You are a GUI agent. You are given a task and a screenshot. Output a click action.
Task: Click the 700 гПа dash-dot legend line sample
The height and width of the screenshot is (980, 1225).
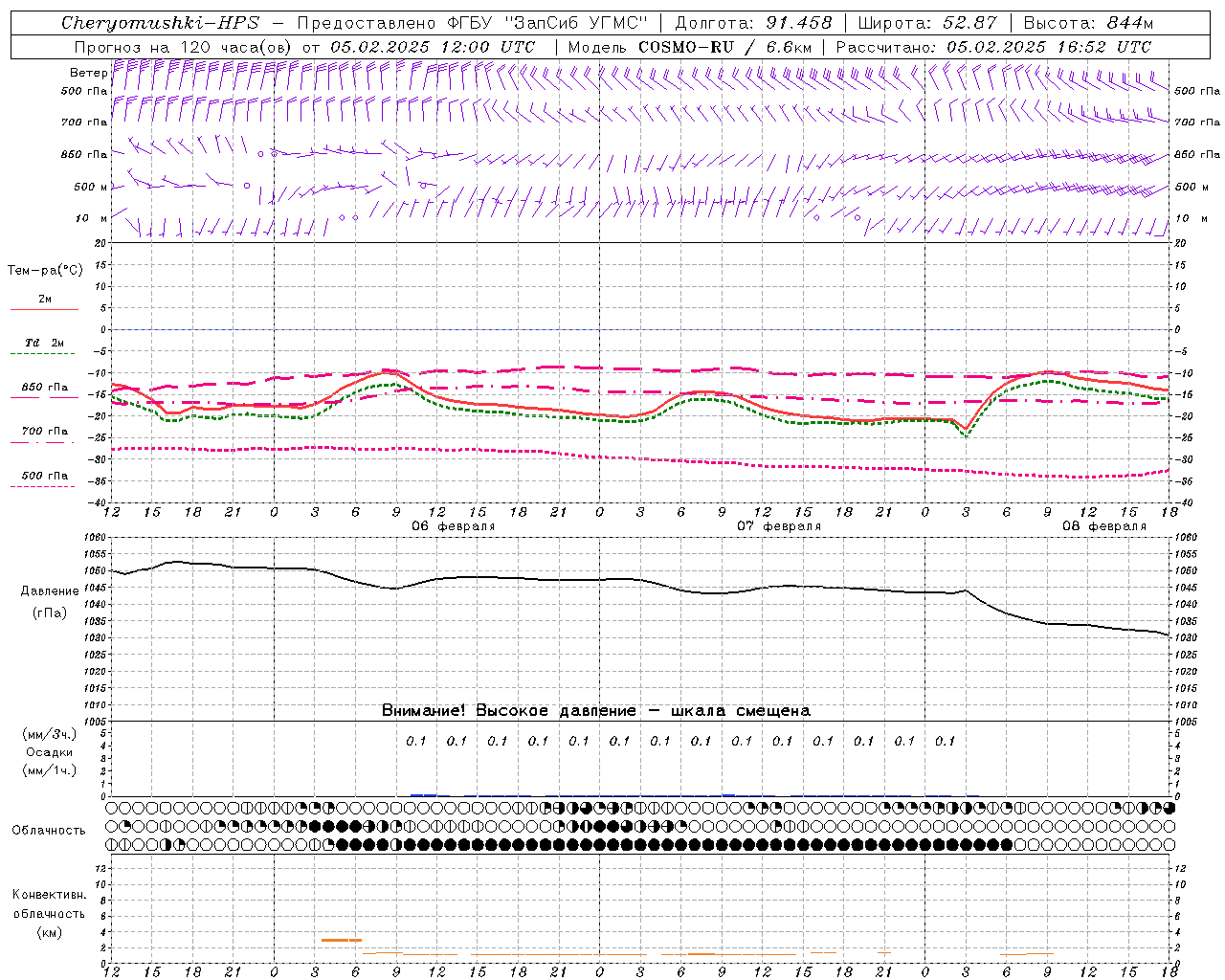coord(44,442)
